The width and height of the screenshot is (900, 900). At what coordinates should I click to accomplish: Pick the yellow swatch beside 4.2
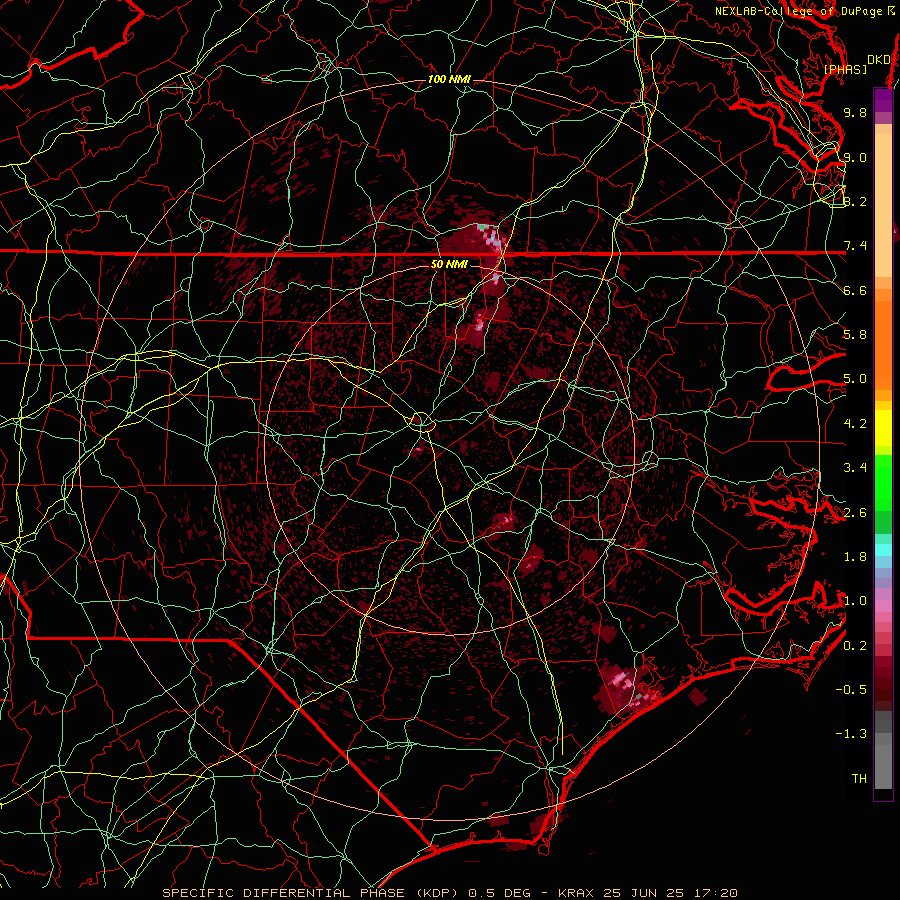point(883,428)
